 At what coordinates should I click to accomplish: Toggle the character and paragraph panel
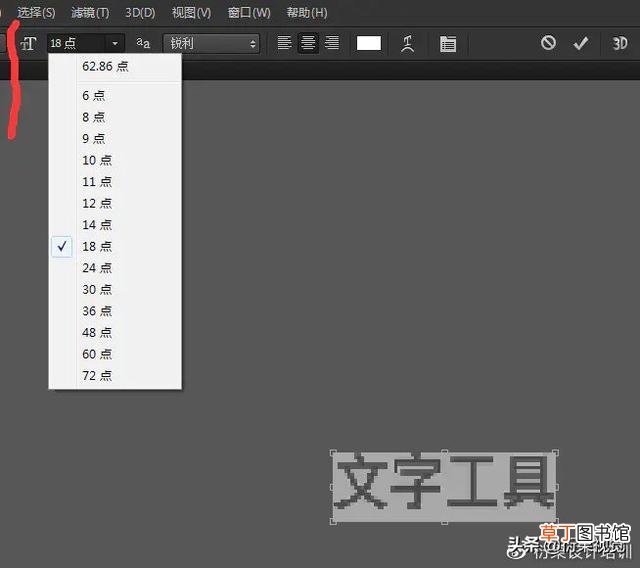tap(448, 44)
